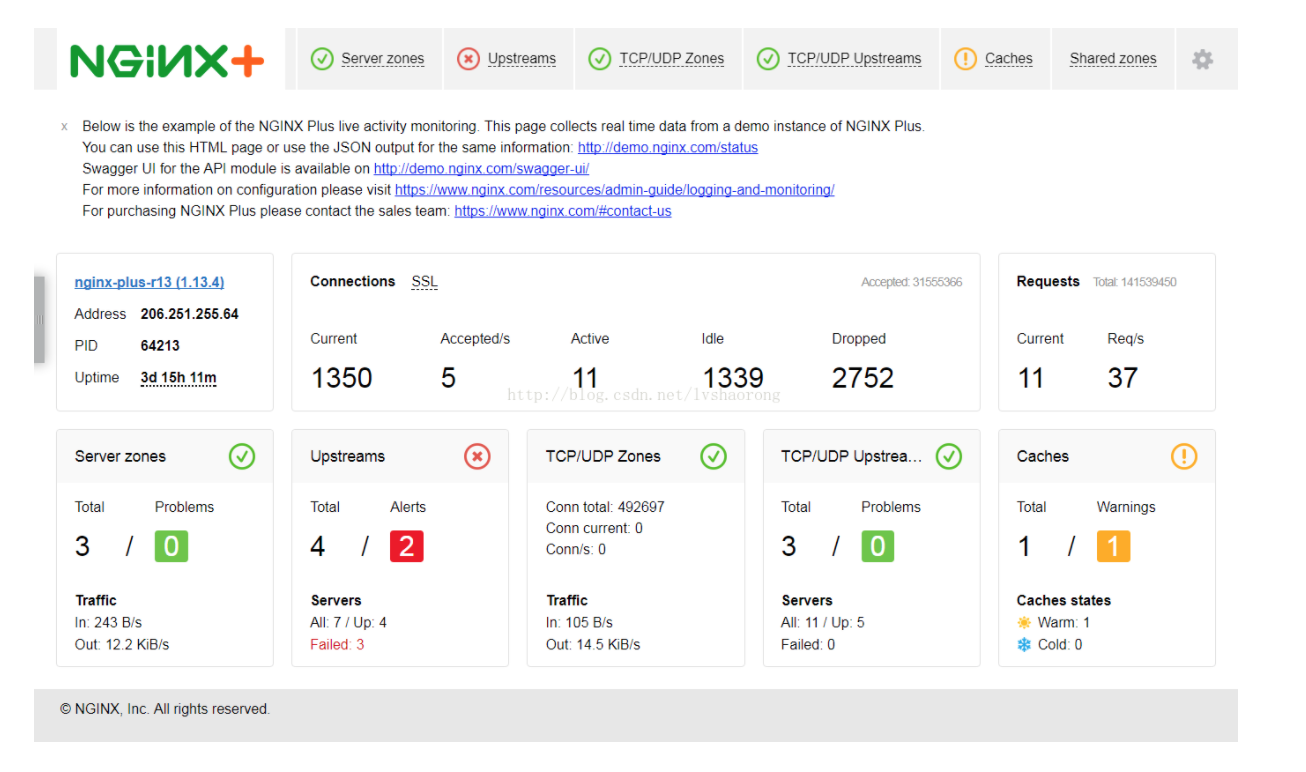Click red X icon on Upstreams card
The height and width of the screenshot is (772, 1306).
477,457
